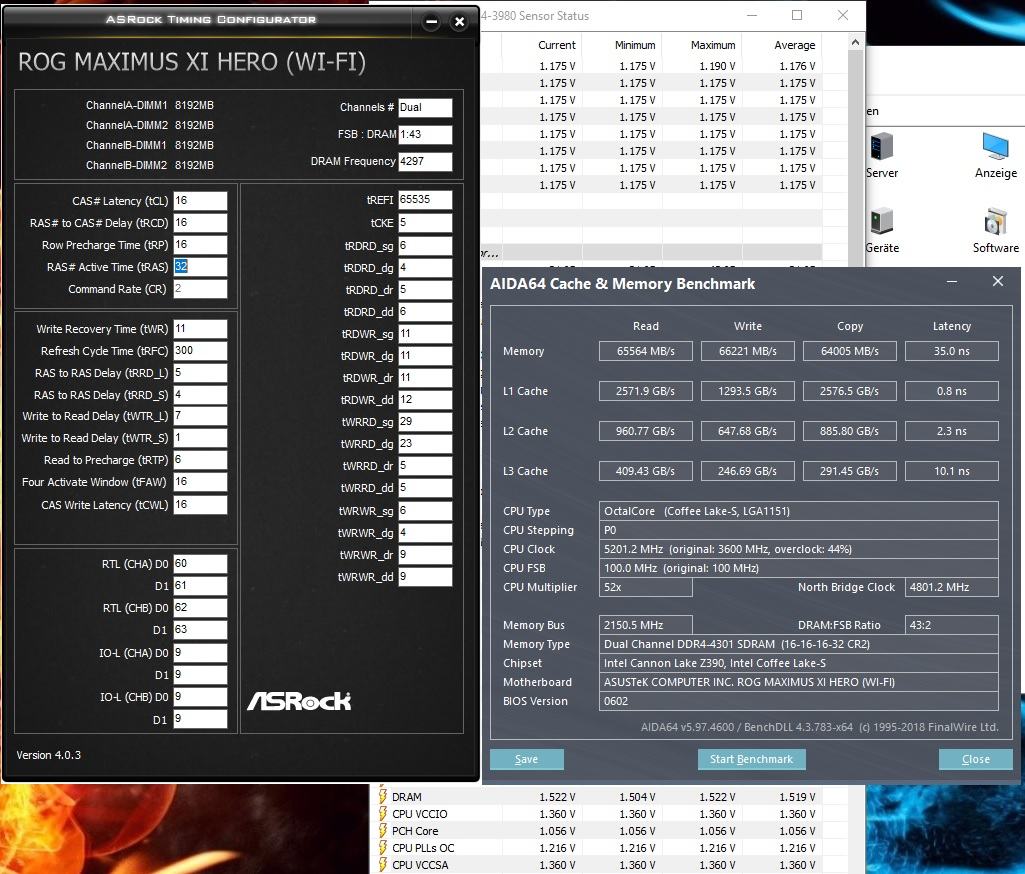This screenshot has width=1025, height=874.
Task: Click the tRDWR_dd field showing 12
Action: pyautogui.click(x=425, y=399)
